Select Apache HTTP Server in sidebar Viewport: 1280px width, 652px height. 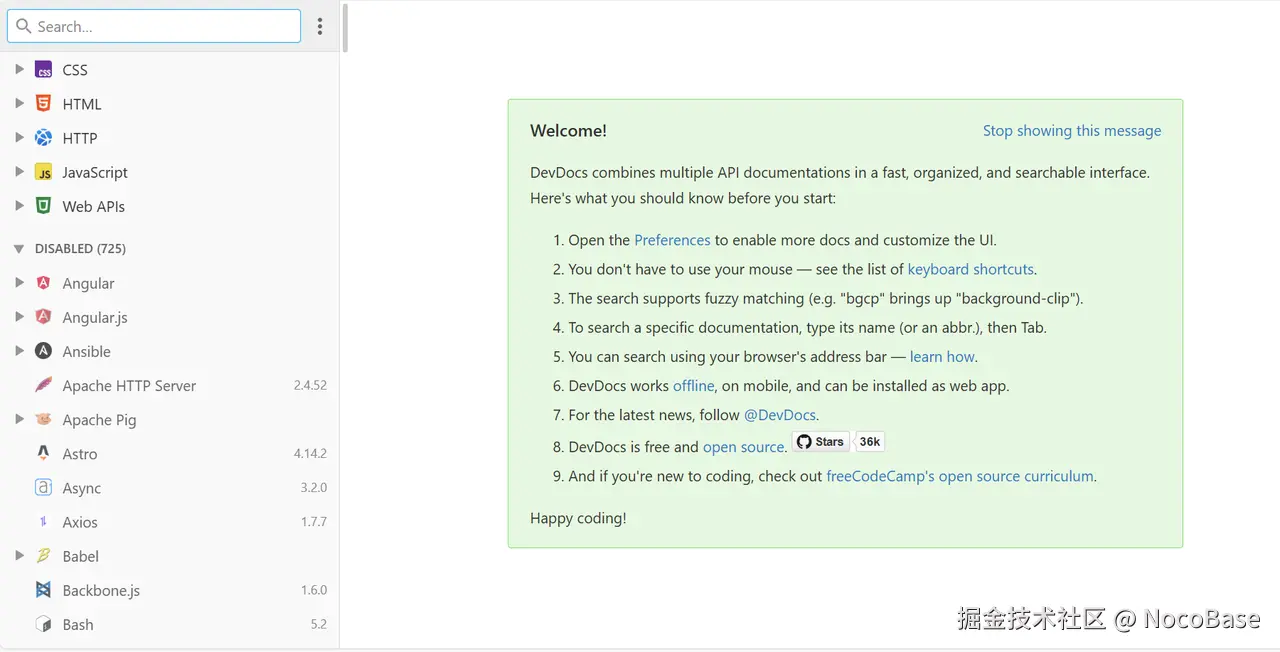128,385
